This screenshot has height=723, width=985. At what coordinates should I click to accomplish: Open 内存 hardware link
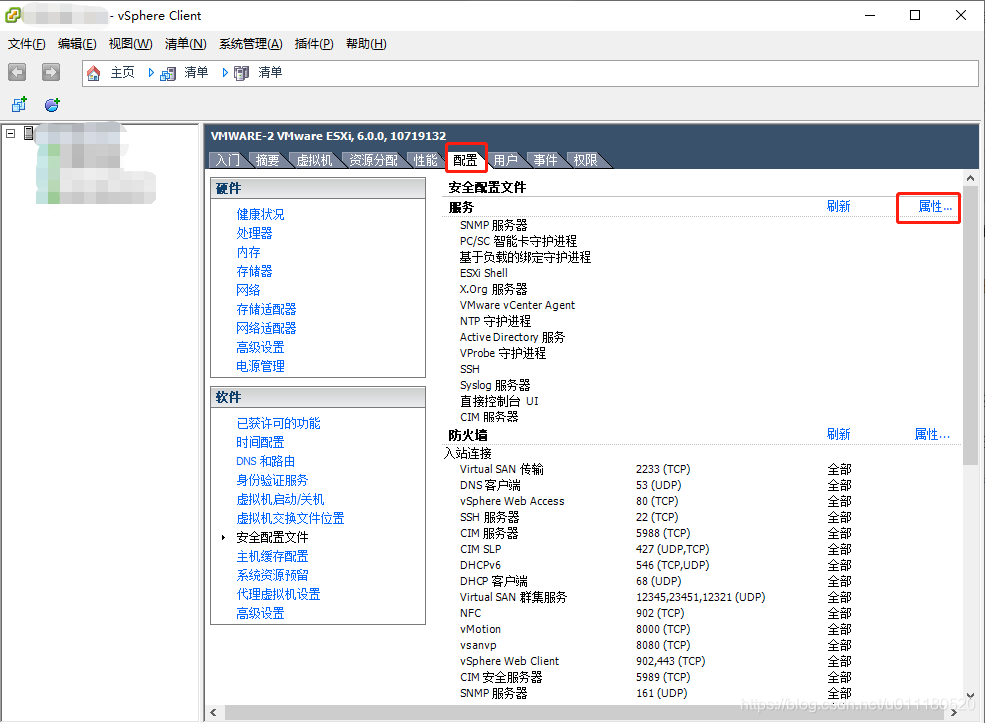248,252
